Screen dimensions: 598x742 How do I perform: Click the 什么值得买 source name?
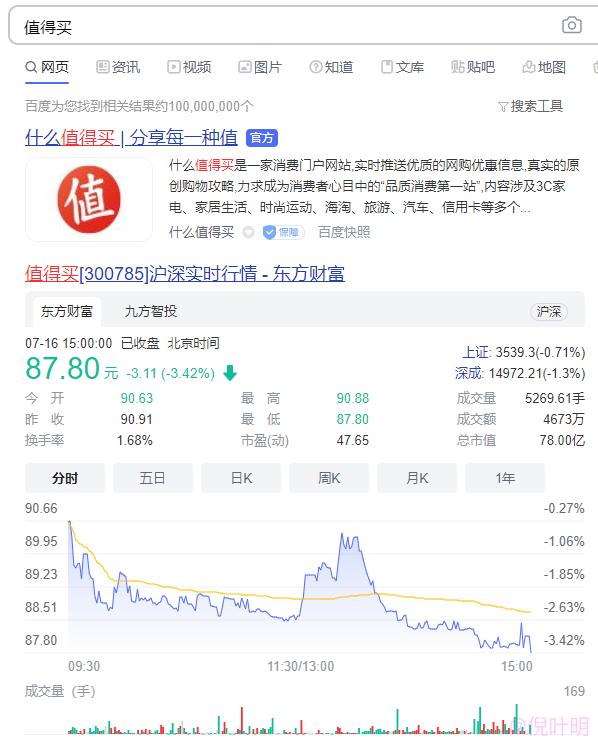point(202,232)
